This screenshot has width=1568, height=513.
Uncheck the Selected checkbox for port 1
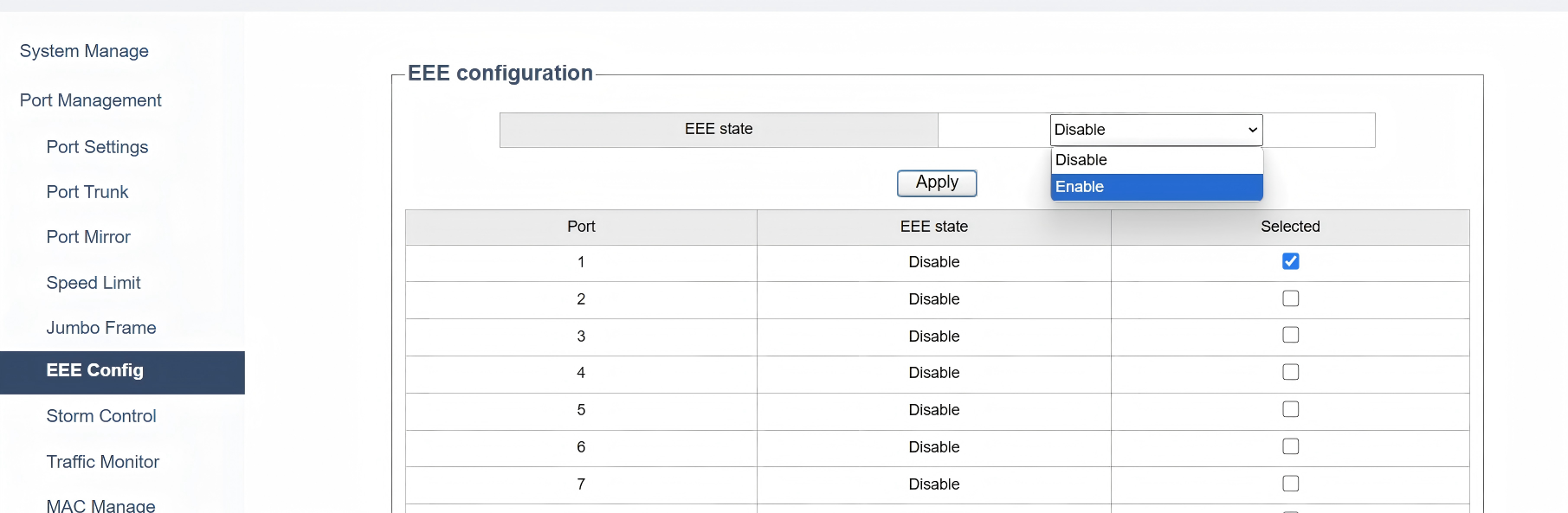coord(1290,261)
